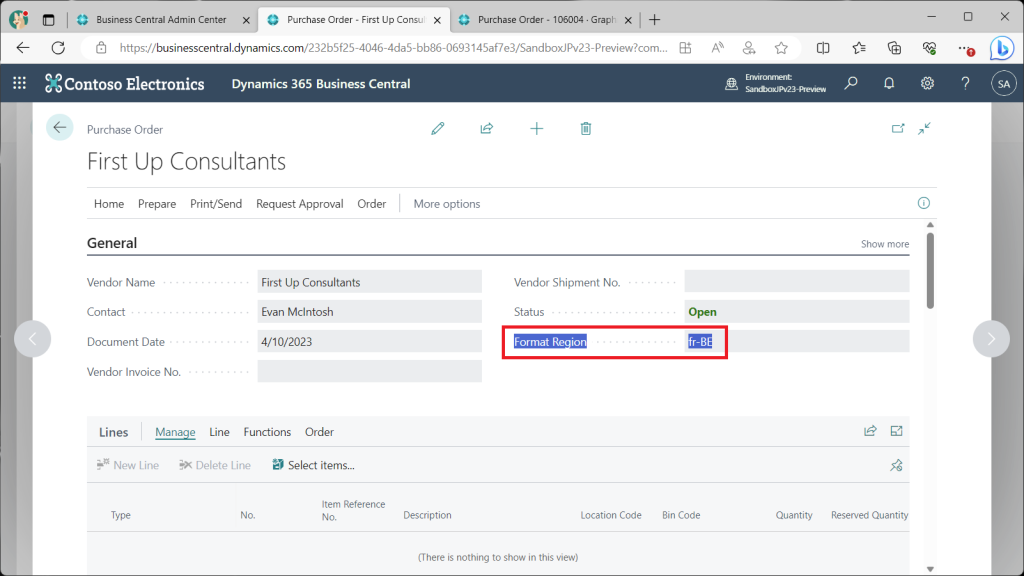Open a new browser tab

tap(654, 20)
